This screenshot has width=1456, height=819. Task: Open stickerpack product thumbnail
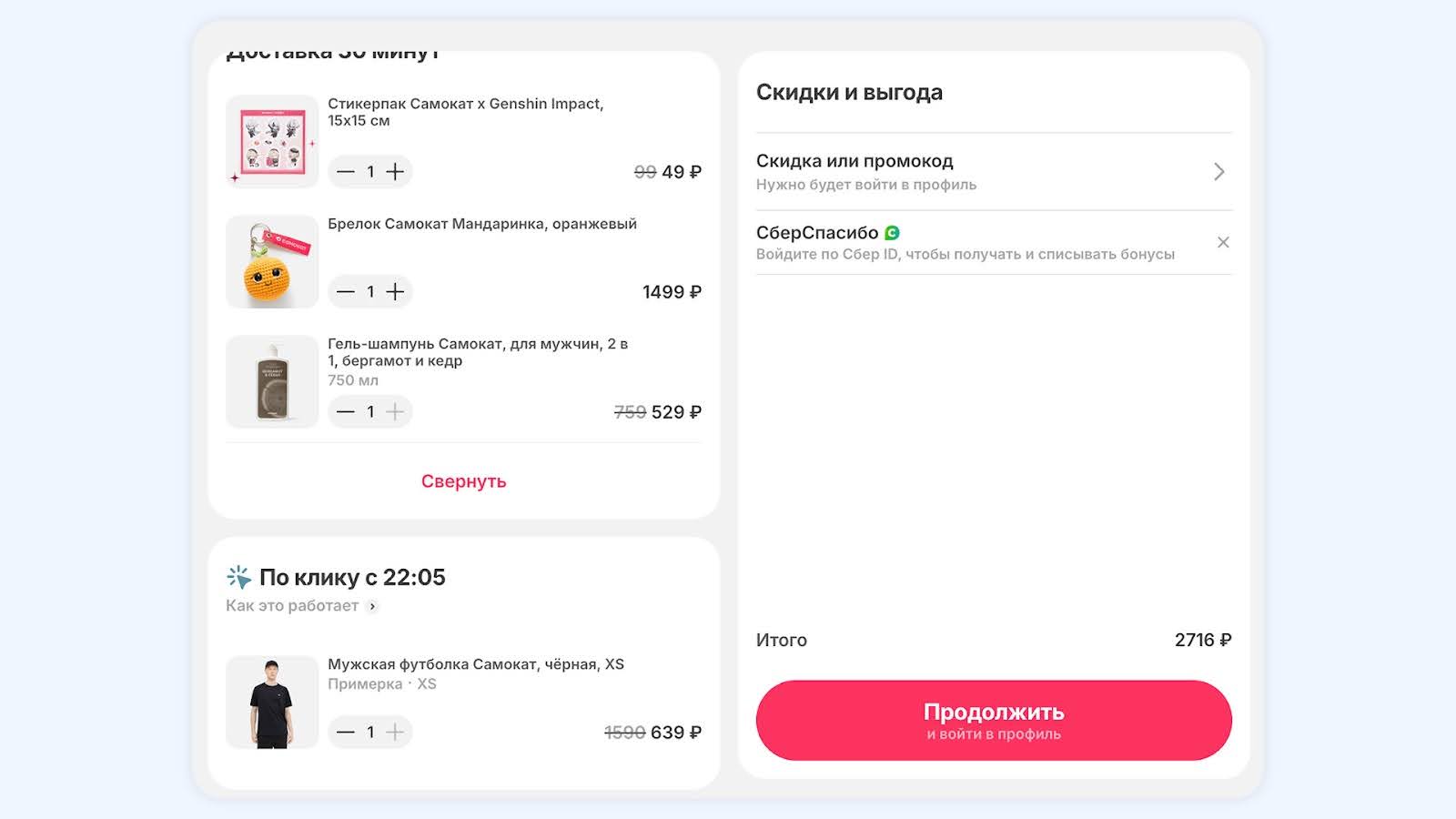(x=272, y=142)
